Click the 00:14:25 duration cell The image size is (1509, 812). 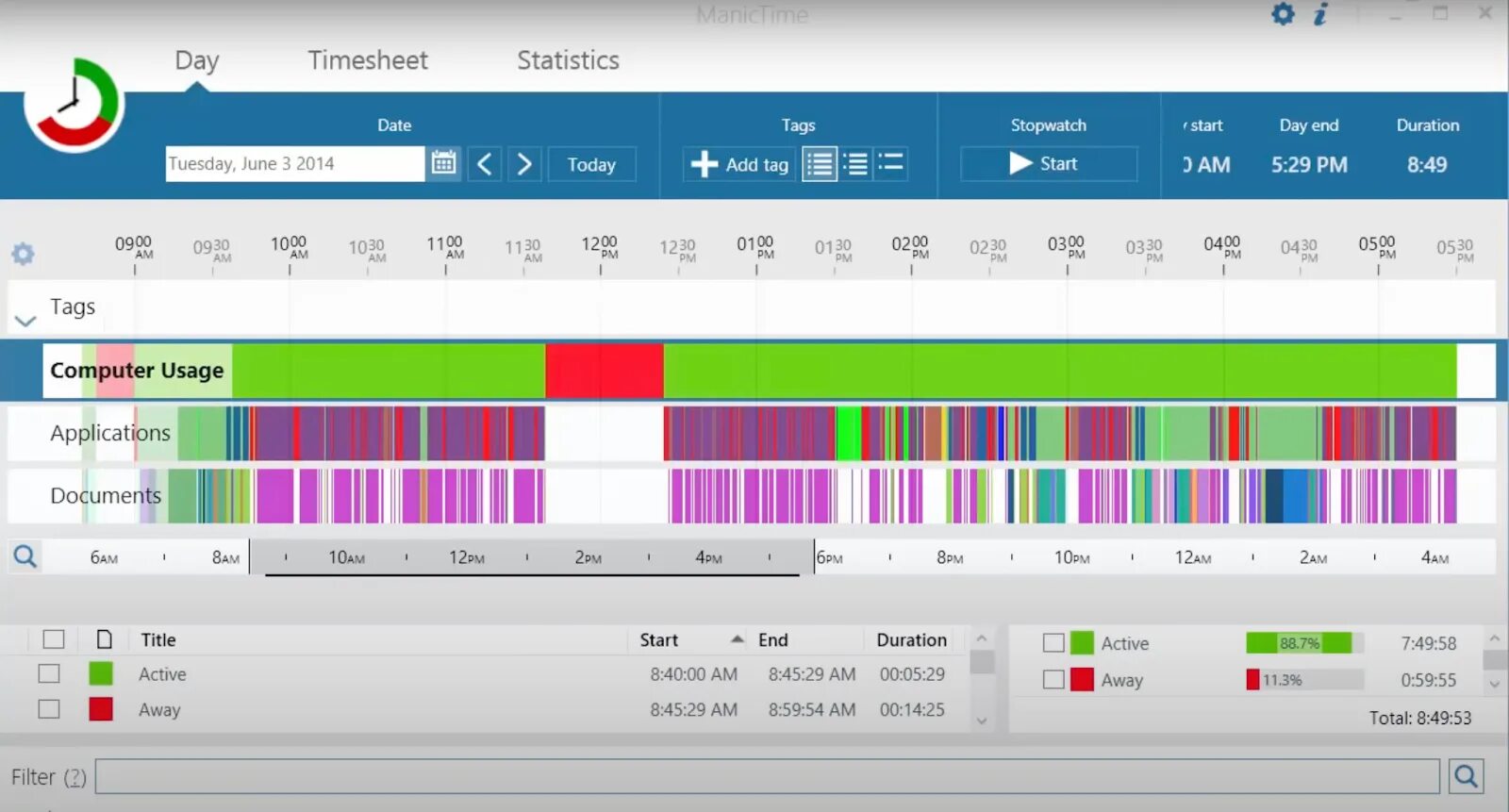coord(912,709)
